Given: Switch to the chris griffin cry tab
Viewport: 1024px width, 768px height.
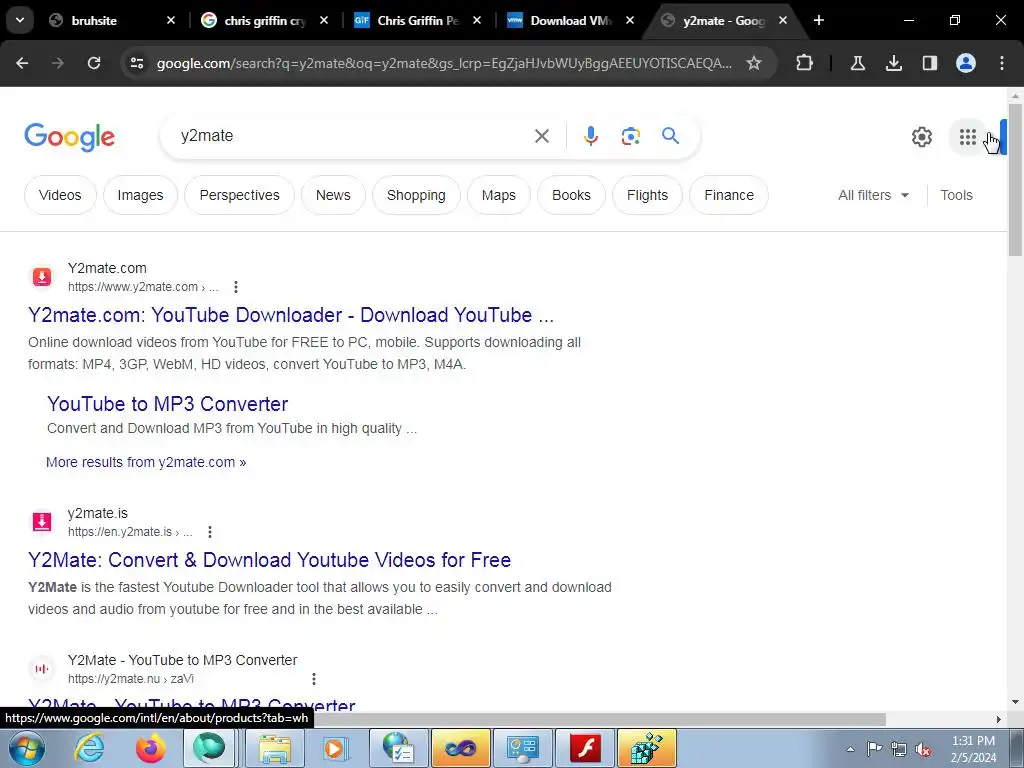Looking at the screenshot, I should tap(264, 20).
